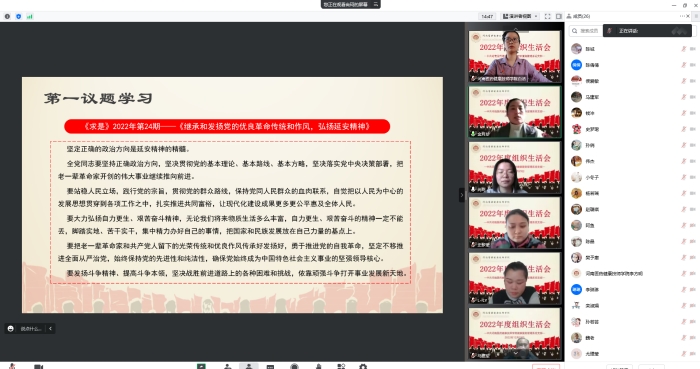Select member 马建军 in the list
Screen dimensions: 700x369
click(x=632, y=97)
